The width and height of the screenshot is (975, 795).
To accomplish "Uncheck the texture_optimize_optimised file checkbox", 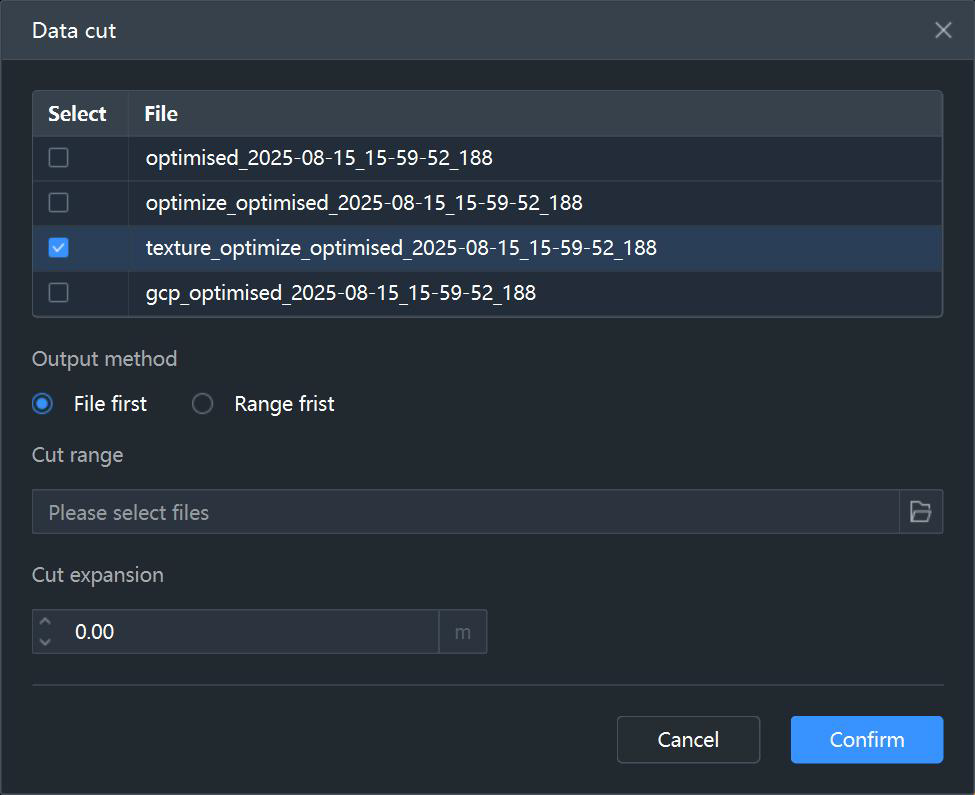I will click(x=58, y=248).
